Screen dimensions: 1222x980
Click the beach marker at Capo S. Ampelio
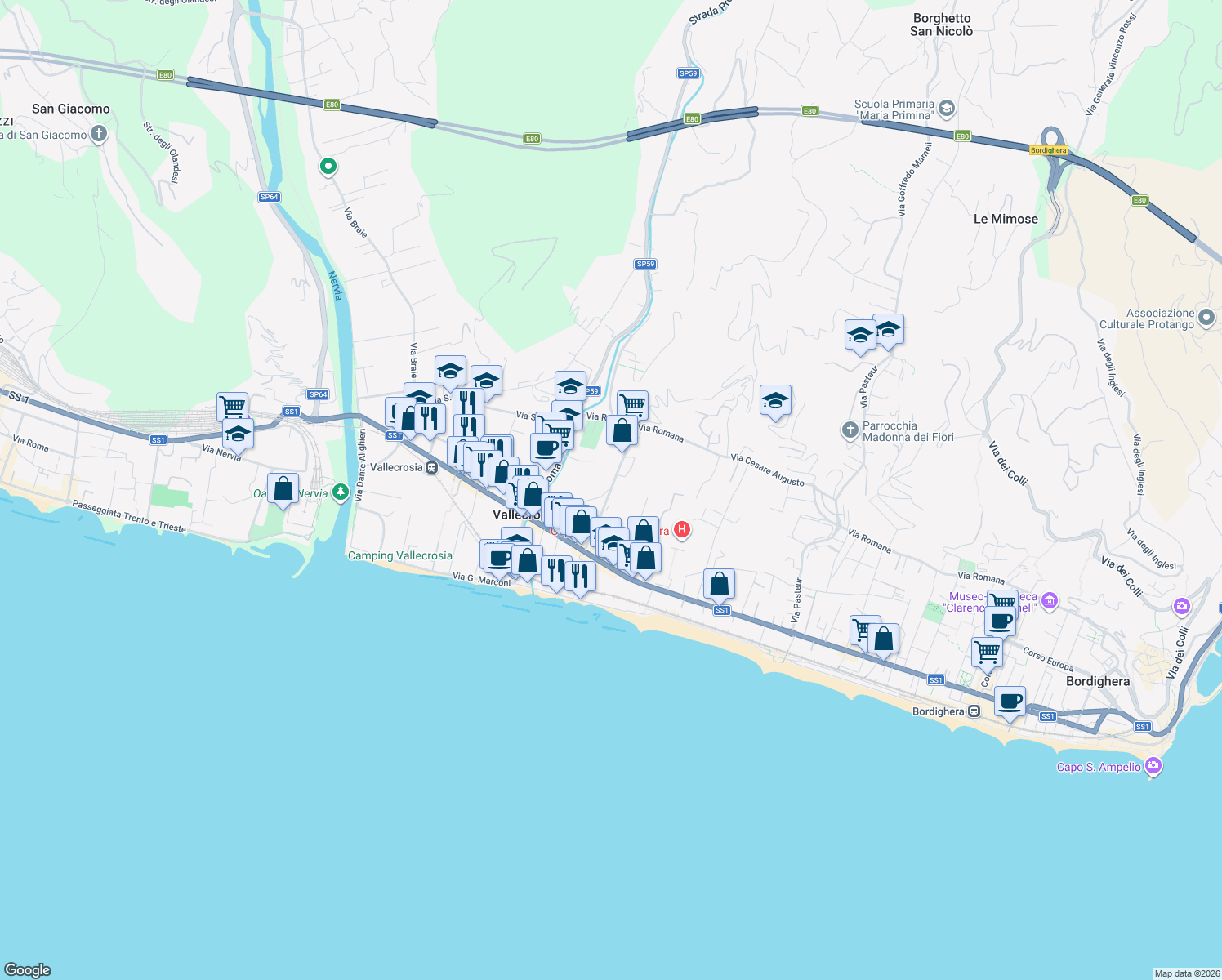pos(1154,767)
